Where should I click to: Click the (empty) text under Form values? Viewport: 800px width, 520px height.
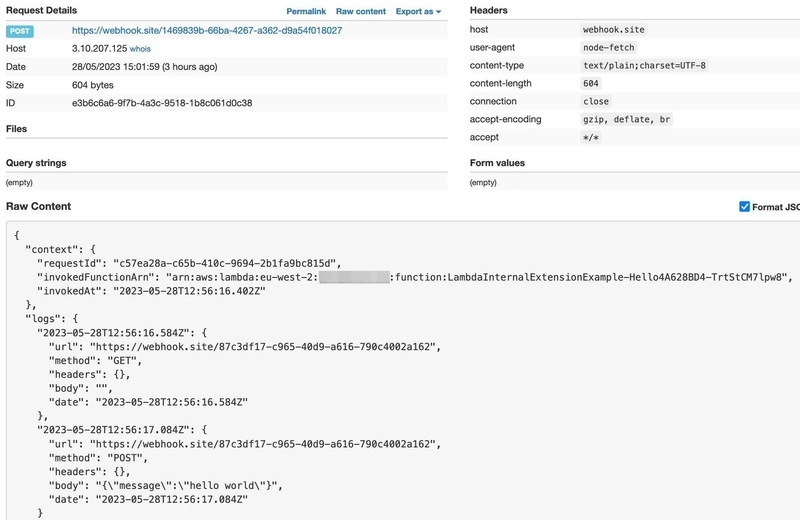[483, 183]
